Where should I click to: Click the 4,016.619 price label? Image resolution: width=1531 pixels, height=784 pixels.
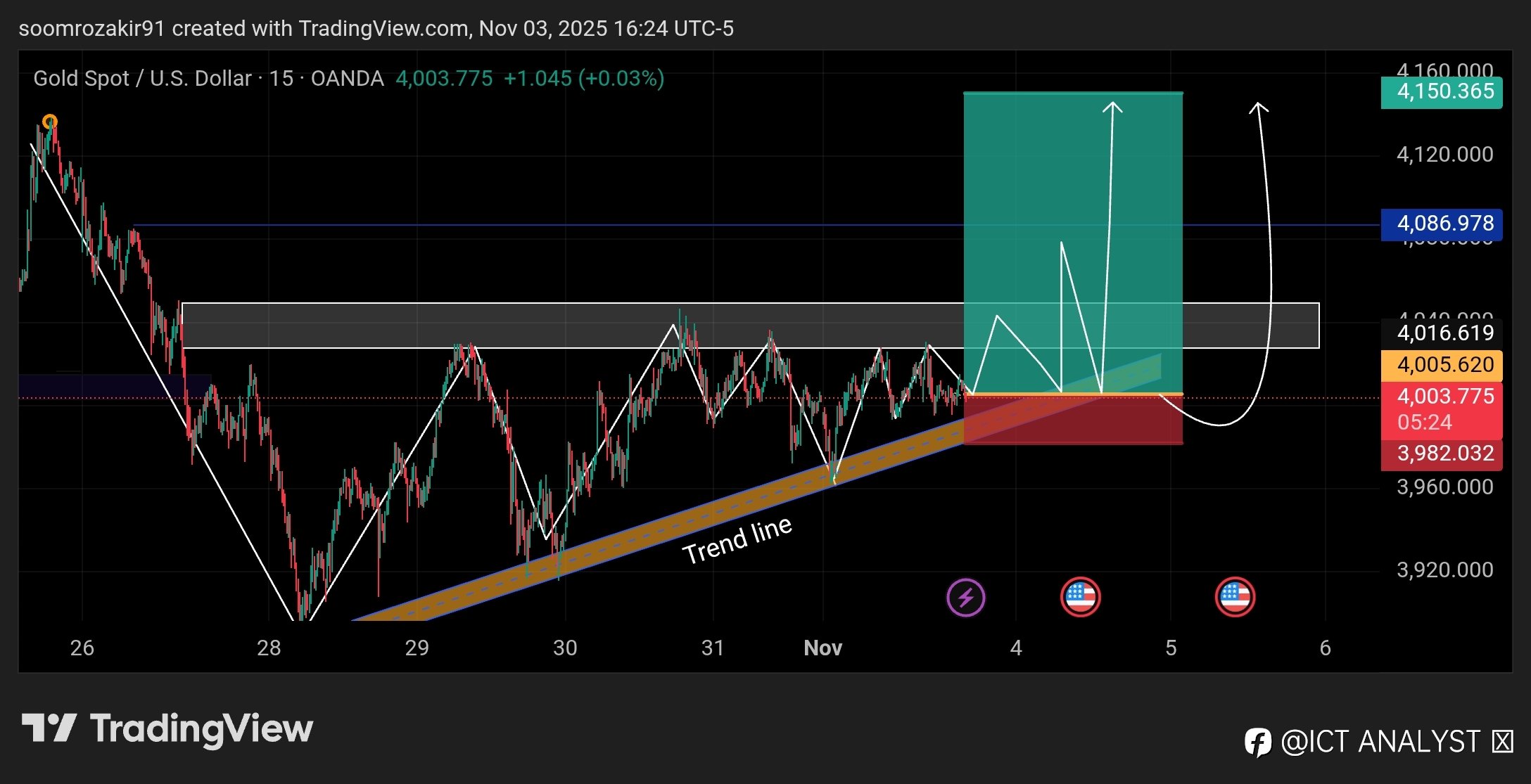click(x=1442, y=333)
